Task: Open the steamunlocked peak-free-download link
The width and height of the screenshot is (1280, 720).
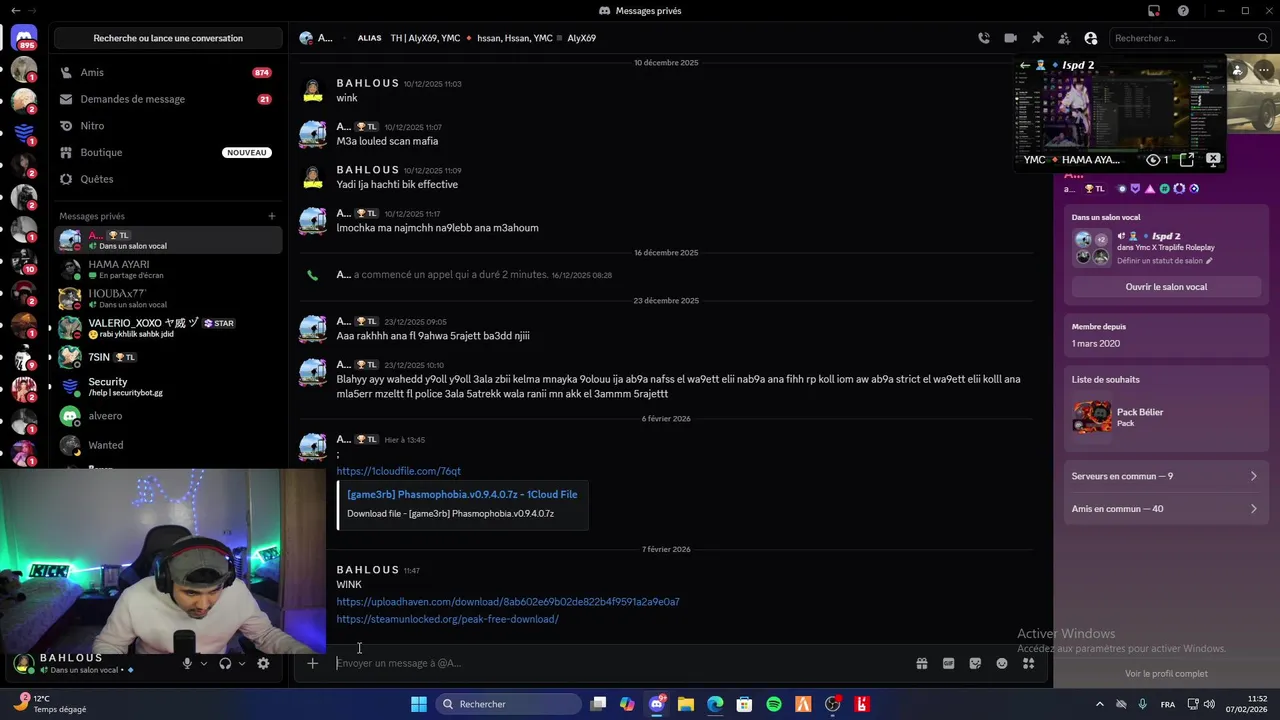Action: [x=447, y=619]
